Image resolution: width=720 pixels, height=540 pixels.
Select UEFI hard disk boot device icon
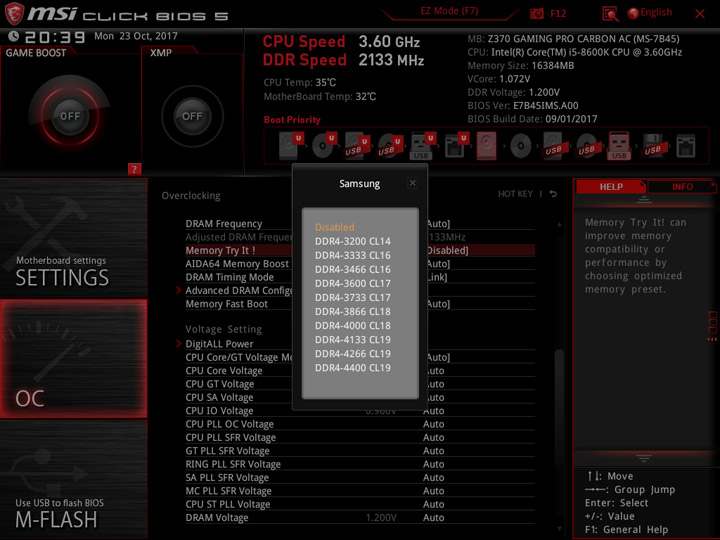(x=291, y=145)
